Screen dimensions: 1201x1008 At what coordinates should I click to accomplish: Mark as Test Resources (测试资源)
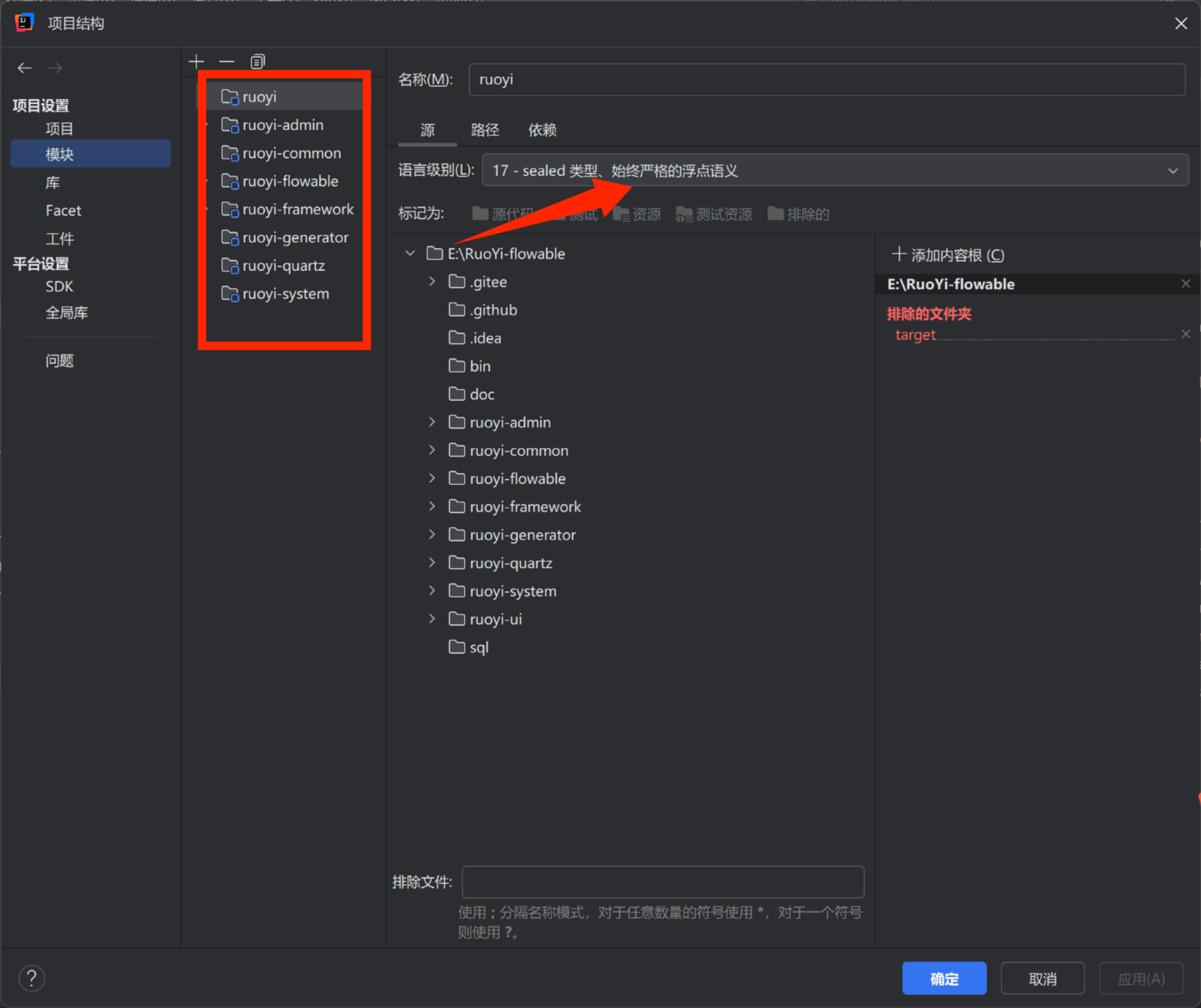(714, 214)
